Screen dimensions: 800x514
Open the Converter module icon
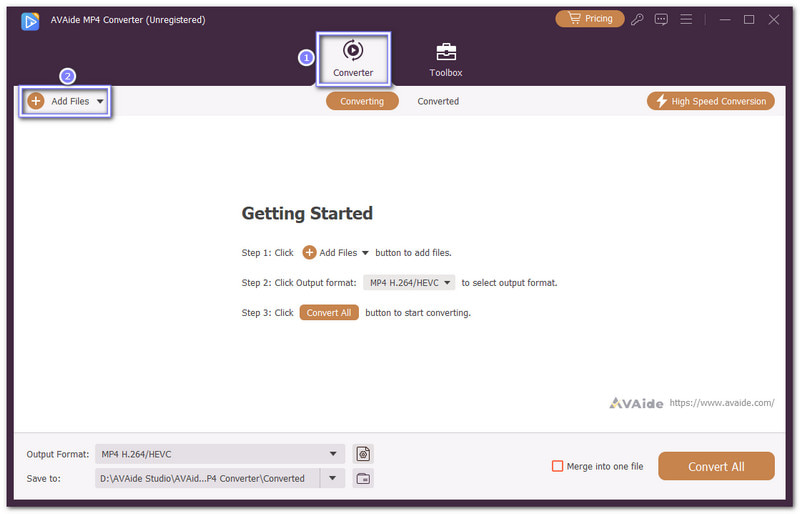353,52
